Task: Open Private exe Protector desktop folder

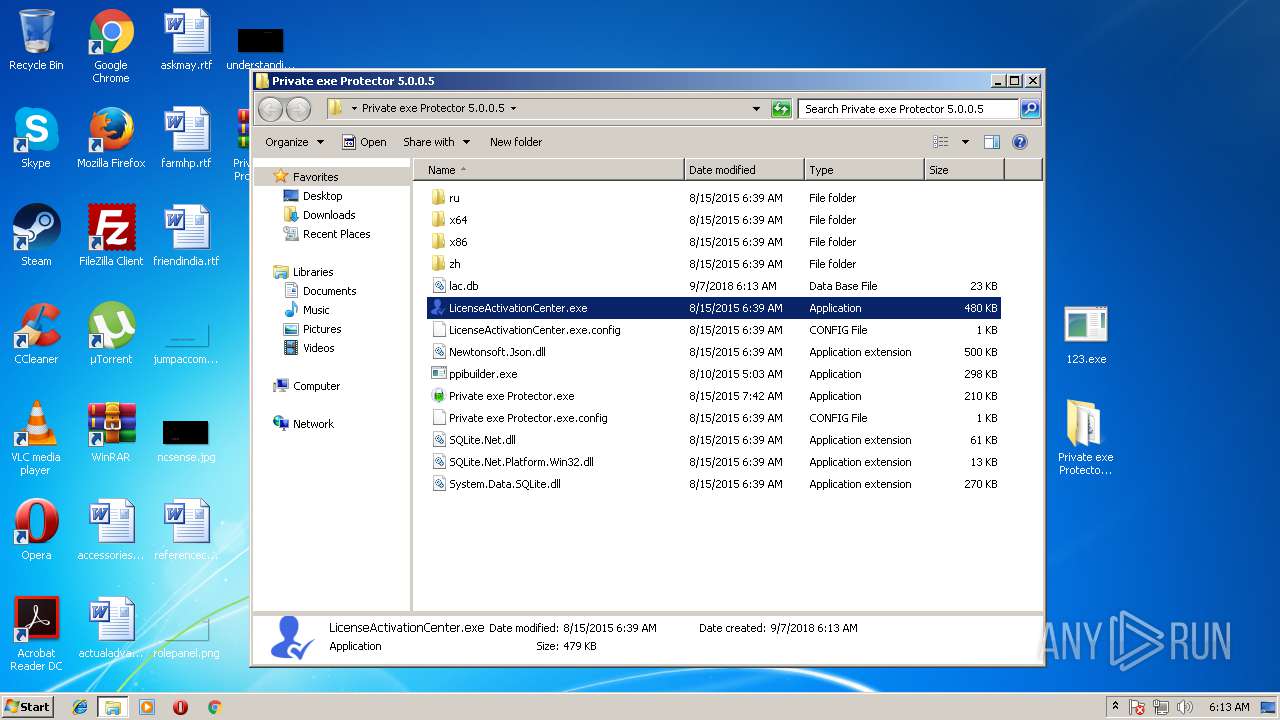Action: [x=1086, y=438]
